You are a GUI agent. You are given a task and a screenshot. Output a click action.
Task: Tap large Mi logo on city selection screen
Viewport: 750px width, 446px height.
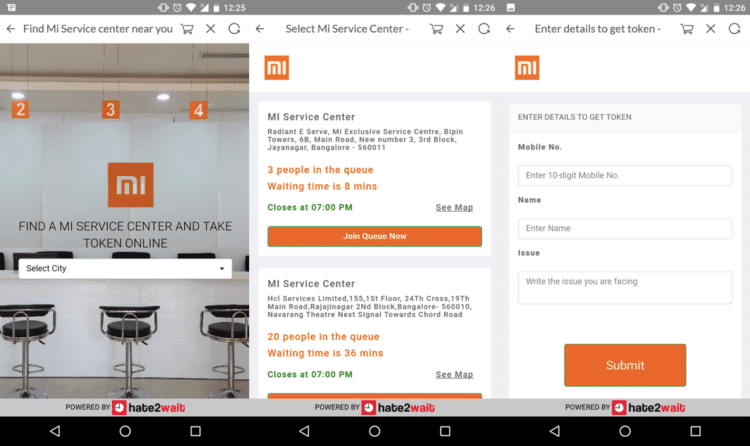click(x=131, y=185)
